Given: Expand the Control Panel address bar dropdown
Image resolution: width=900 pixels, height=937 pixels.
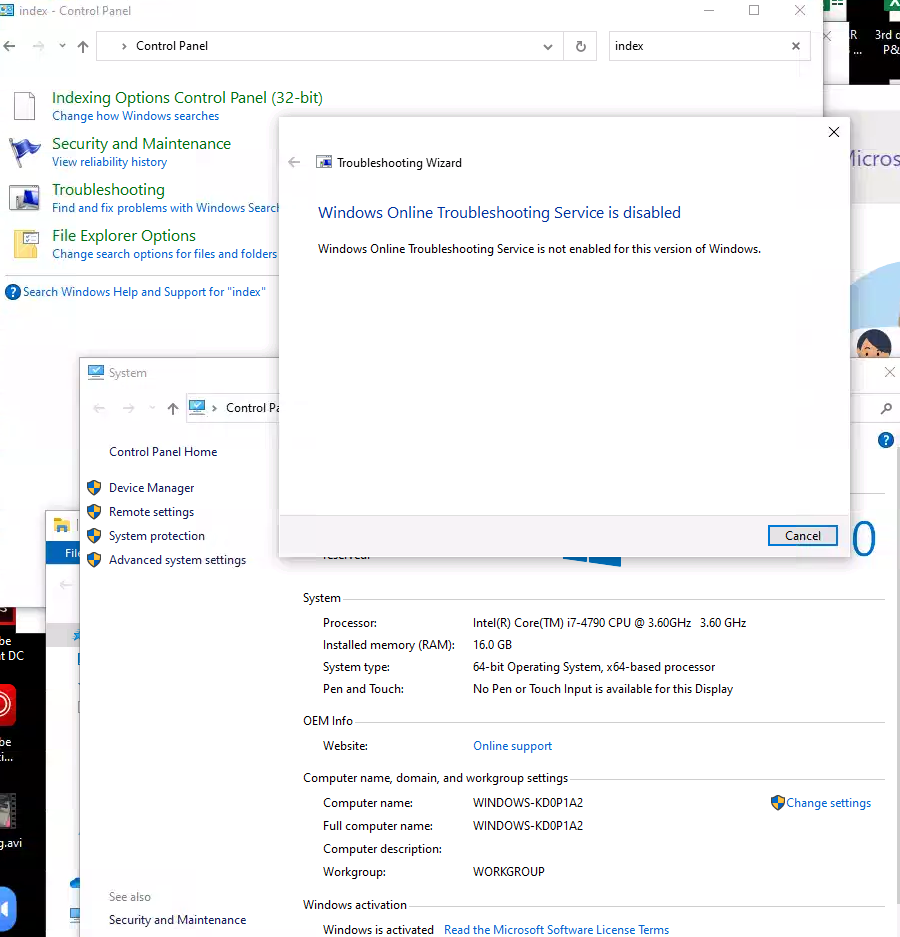Looking at the screenshot, I should pos(547,46).
